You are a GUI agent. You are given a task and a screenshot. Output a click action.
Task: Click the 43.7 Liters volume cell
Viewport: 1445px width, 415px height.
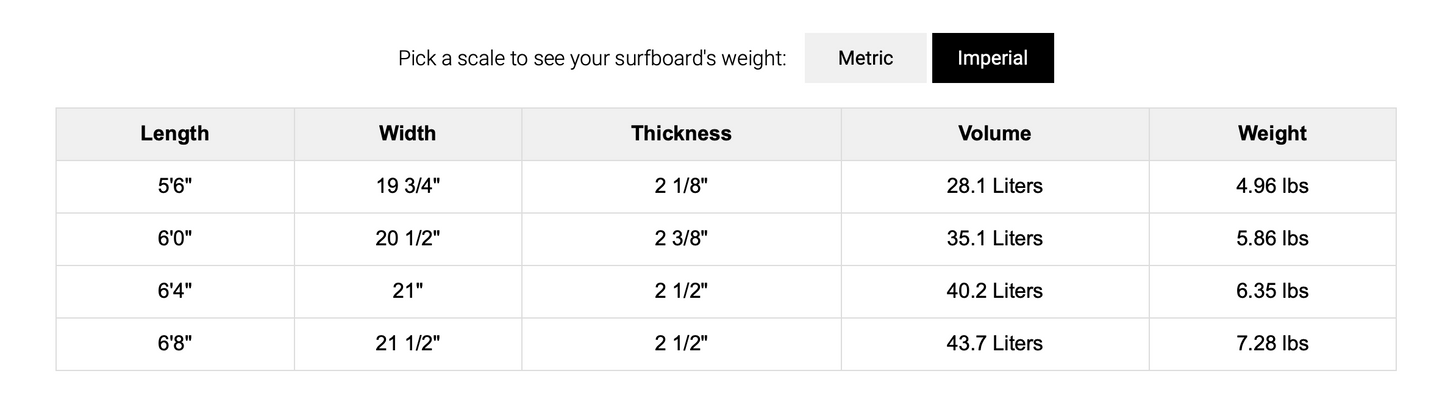pyautogui.click(x=994, y=344)
